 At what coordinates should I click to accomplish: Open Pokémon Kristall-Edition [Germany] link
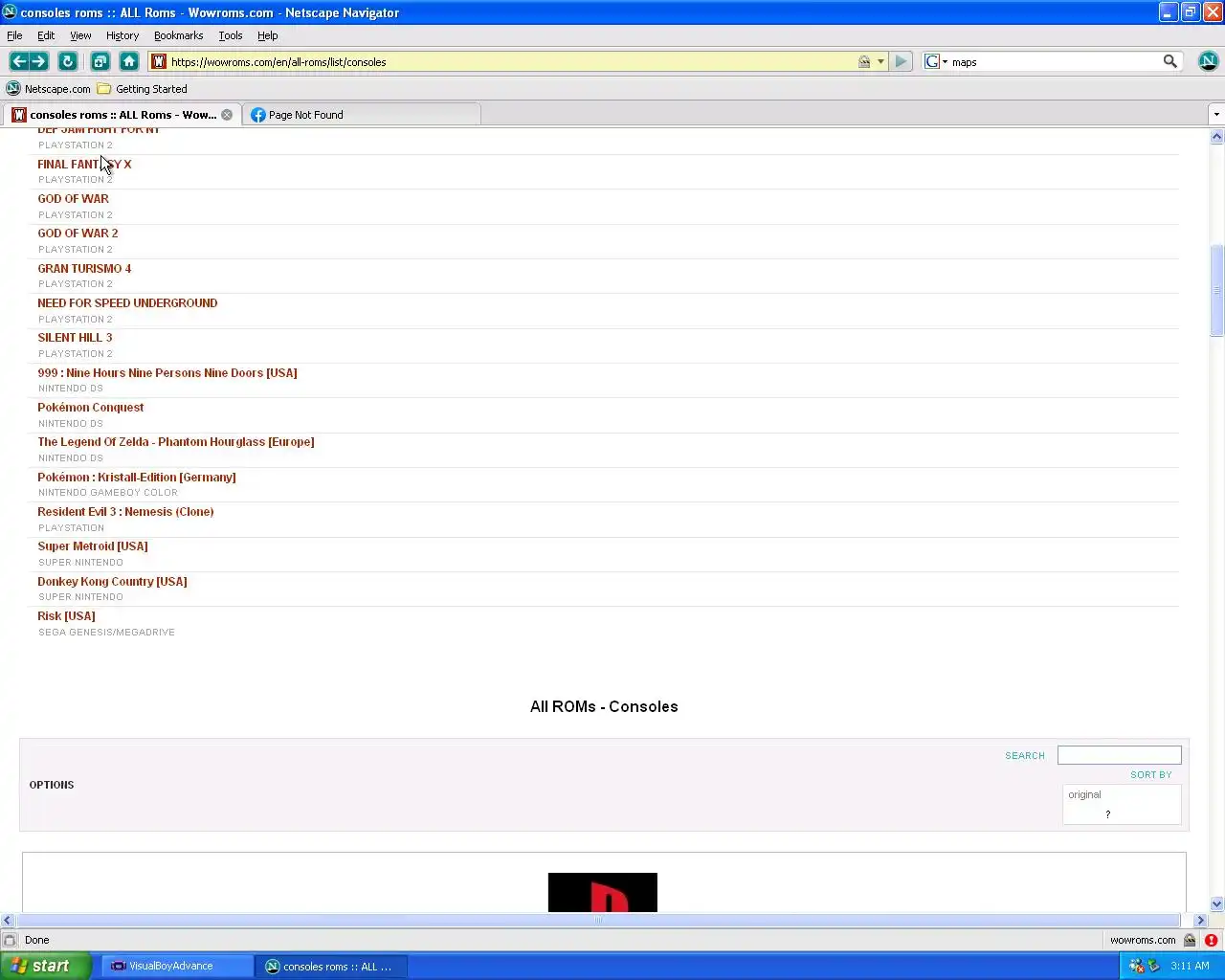(x=137, y=478)
